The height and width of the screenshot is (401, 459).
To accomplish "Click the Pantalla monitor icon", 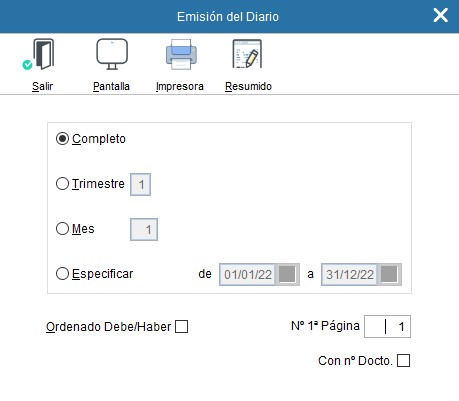I will pyautogui.click(x=112, y=54).
